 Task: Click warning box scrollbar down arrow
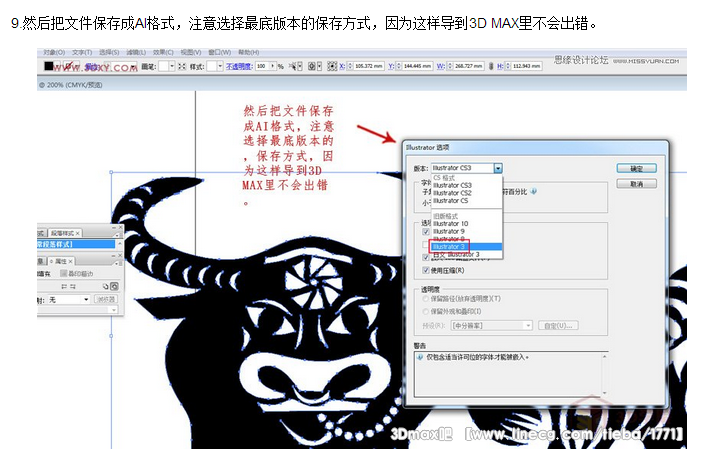(604, 393)
